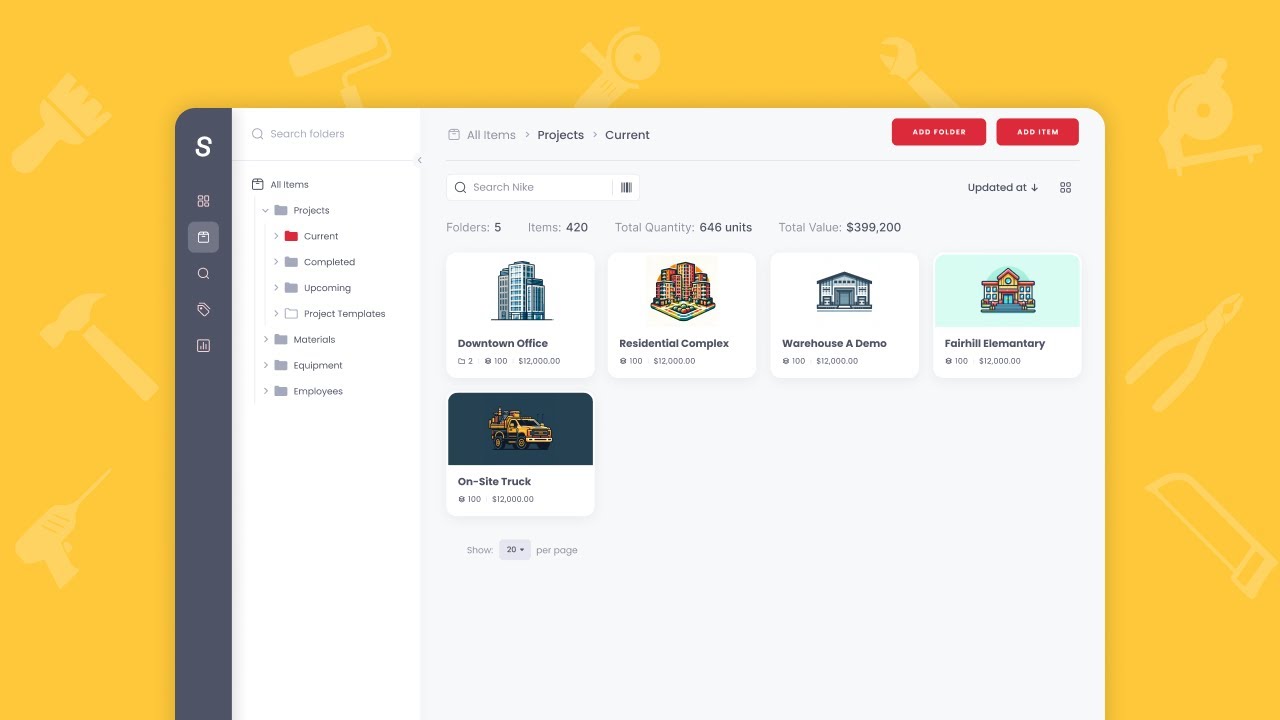The height and width of the screenshot is (720, 1280).
Task: Open the On-Site Truck folder card
Action: [x=520, y=454]
